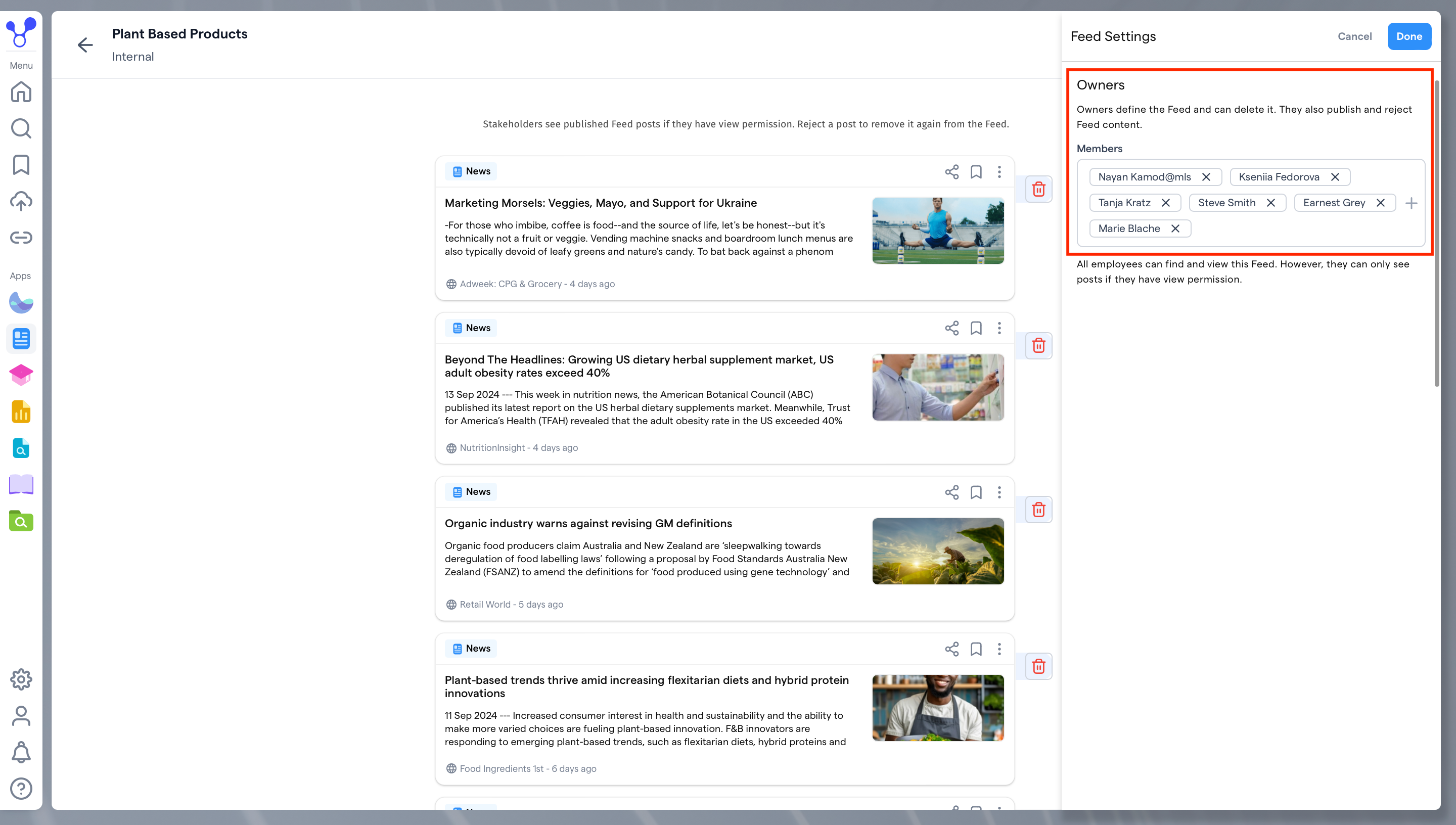The width and height of the screenshot is (1456, 825).
Task: Open the user profile icon in the sidebar
Action: [21, 716]
